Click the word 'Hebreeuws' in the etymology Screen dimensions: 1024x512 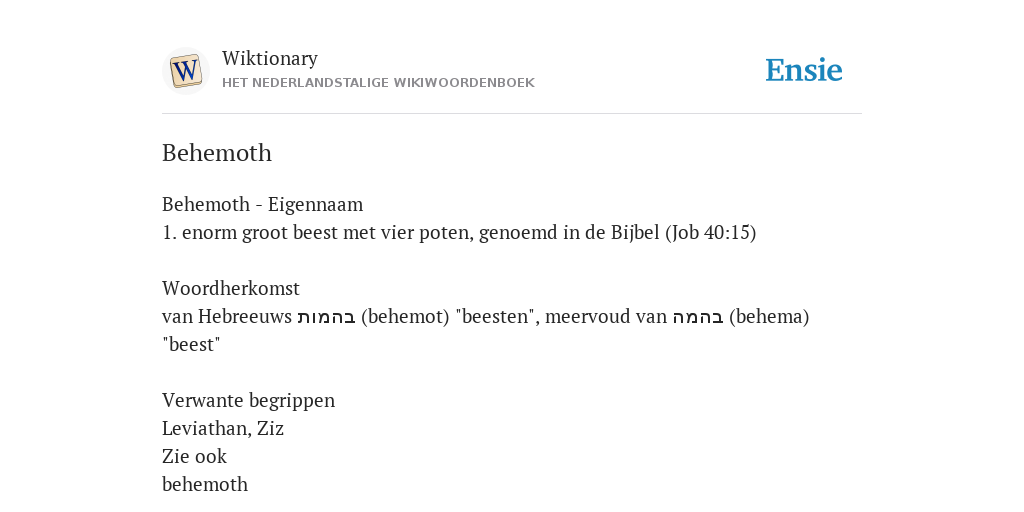coord(245,317)
